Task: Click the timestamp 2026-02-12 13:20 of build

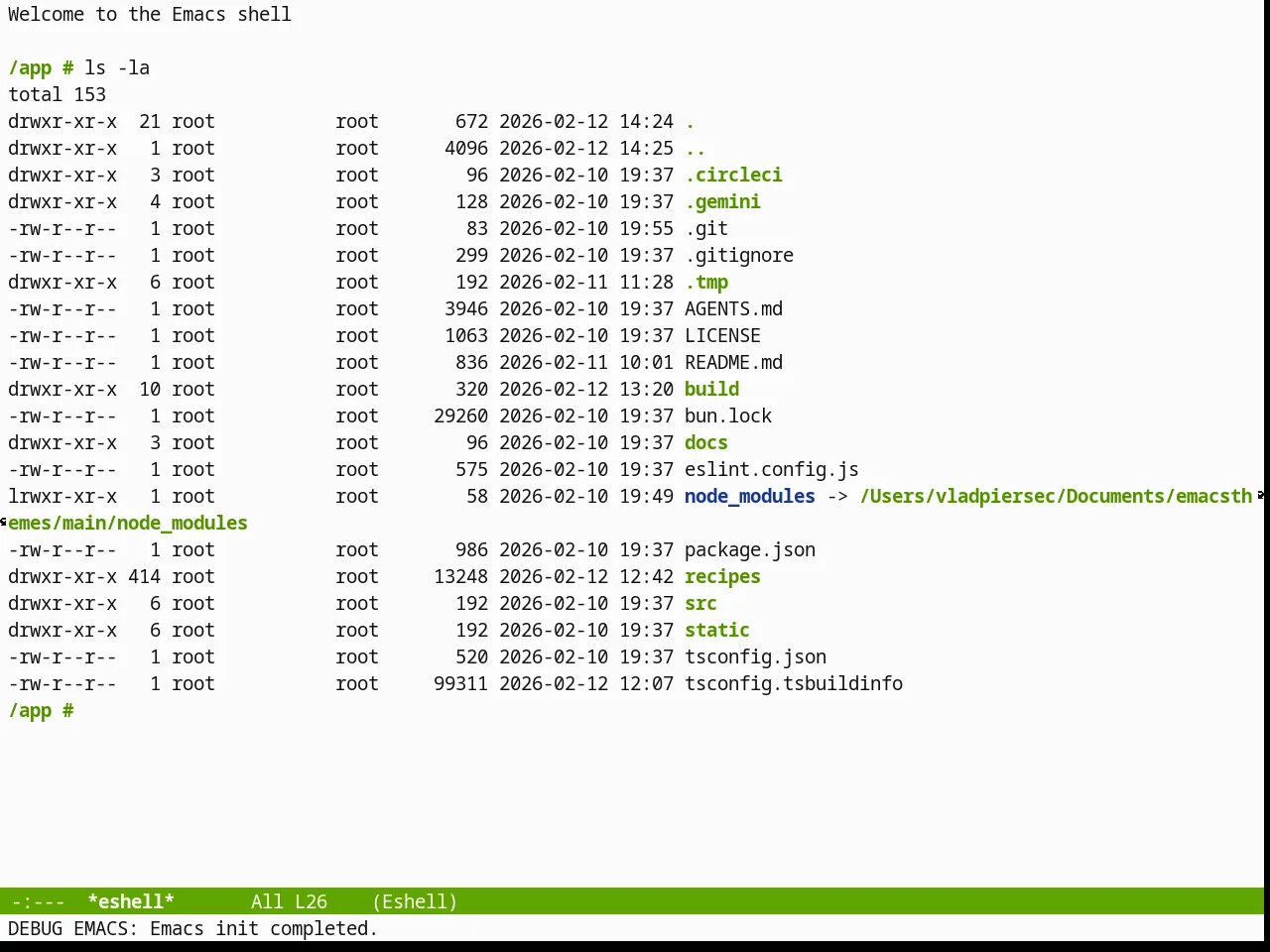Action: pyautogui.click(x=586, y=390)
